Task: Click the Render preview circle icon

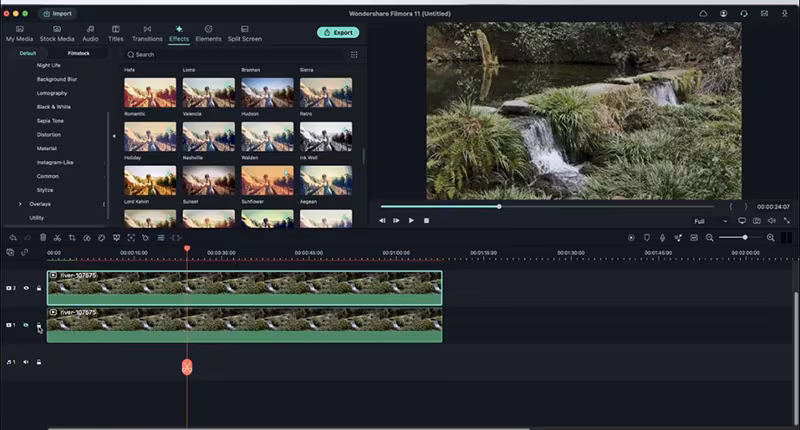Action: point(631,238)
